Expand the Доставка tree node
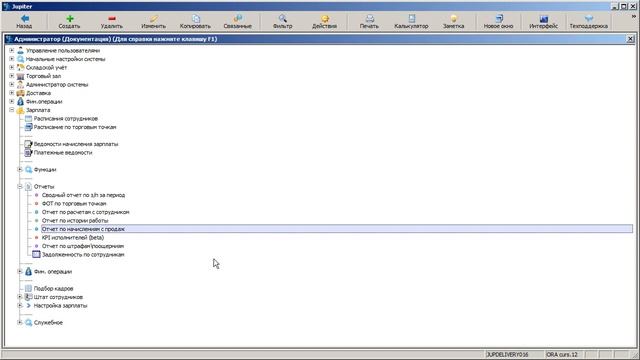 point(12,93)
